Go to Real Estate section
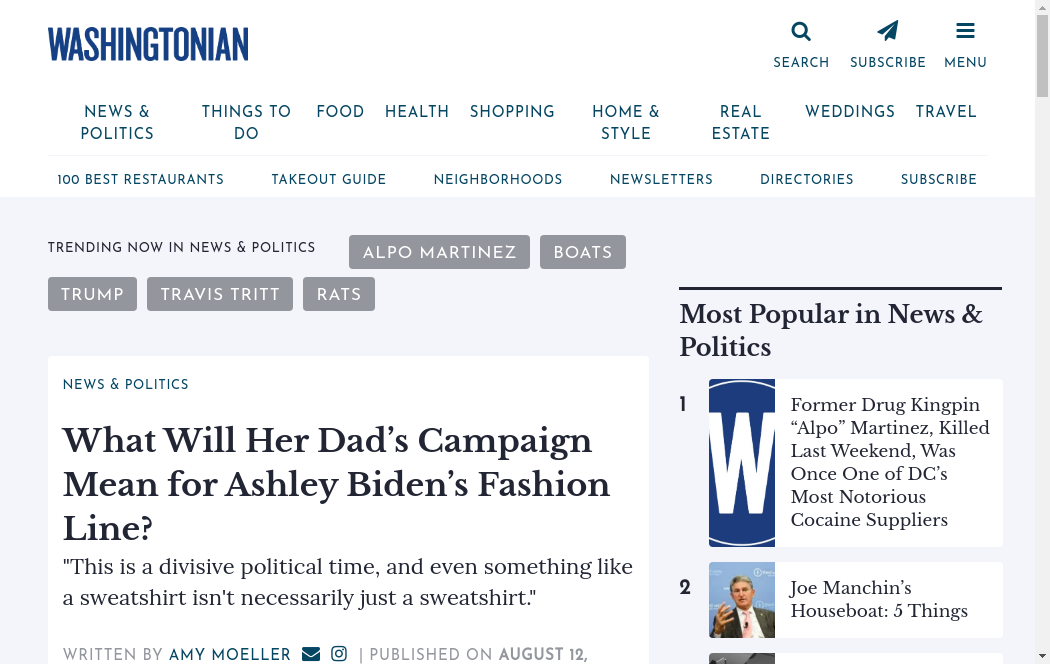 (740, 123)
